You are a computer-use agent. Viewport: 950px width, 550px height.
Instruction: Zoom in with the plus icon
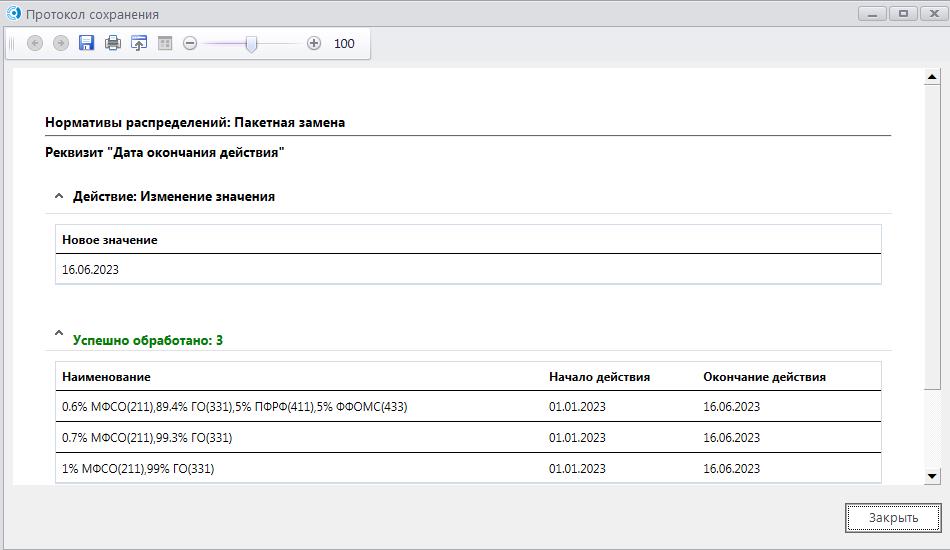(x=314, y=43)
